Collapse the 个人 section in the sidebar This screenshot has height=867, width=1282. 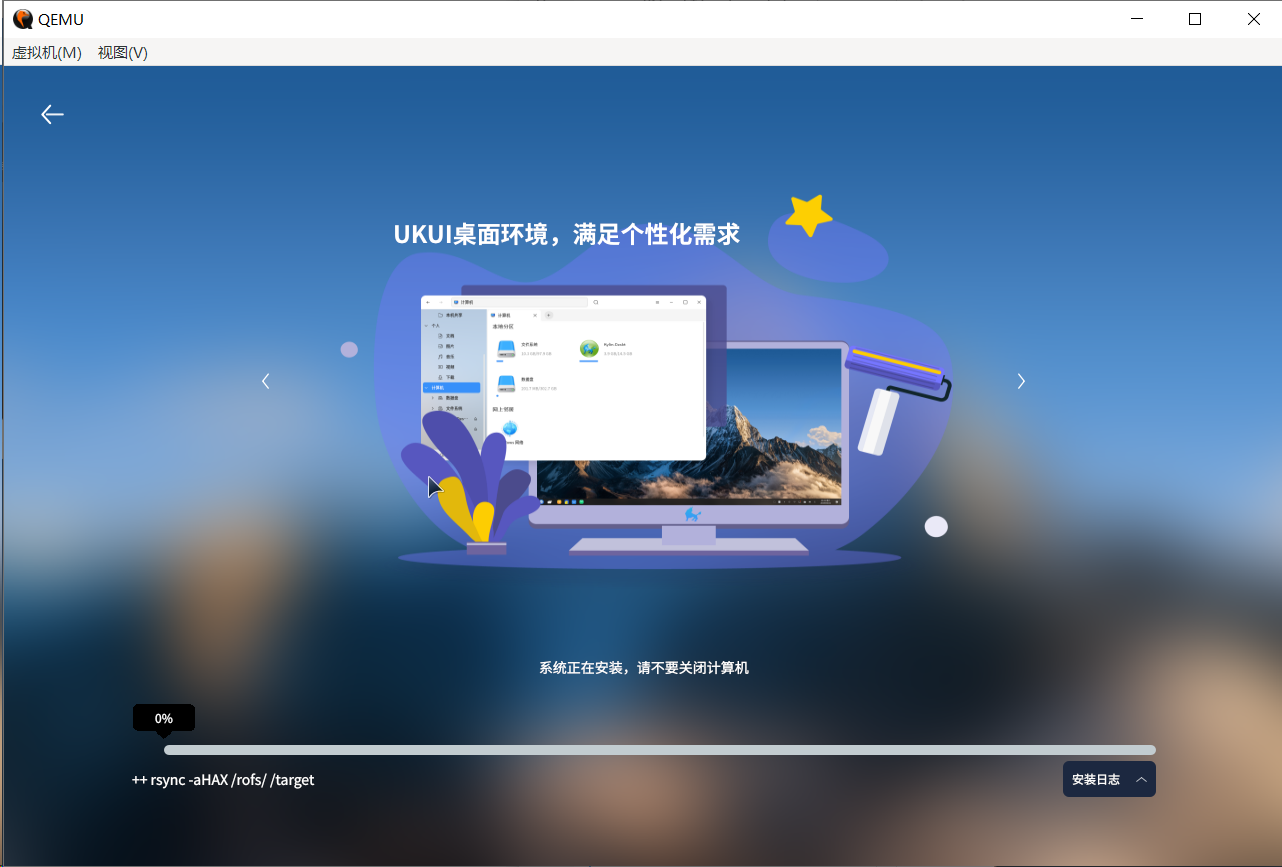(x=426, y=325)
